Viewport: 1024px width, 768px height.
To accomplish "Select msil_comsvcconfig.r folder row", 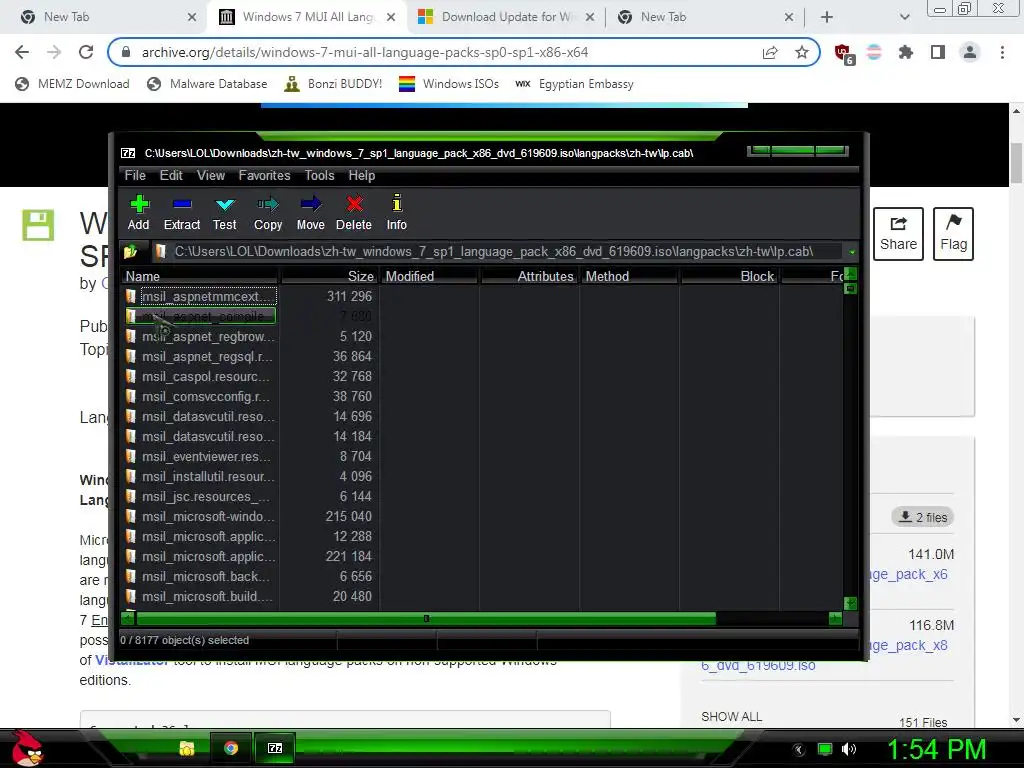I will coord(201,396).
